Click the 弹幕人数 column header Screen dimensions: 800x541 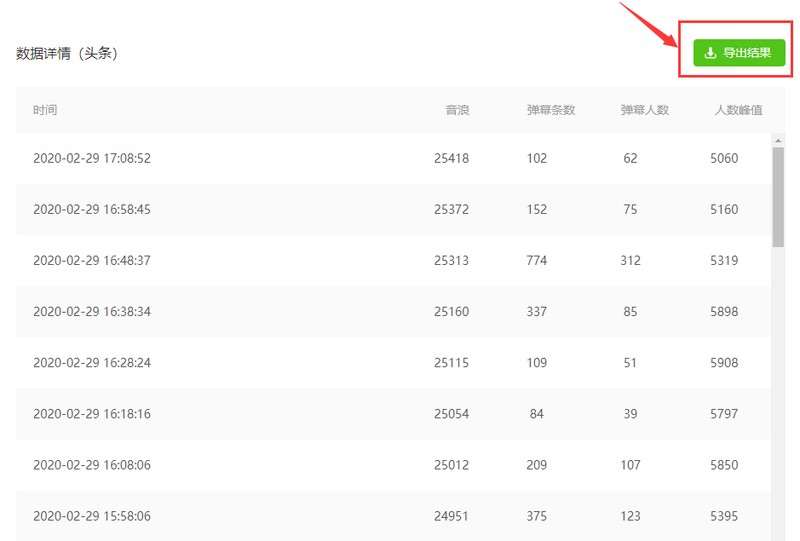click(x=644, y=110)
